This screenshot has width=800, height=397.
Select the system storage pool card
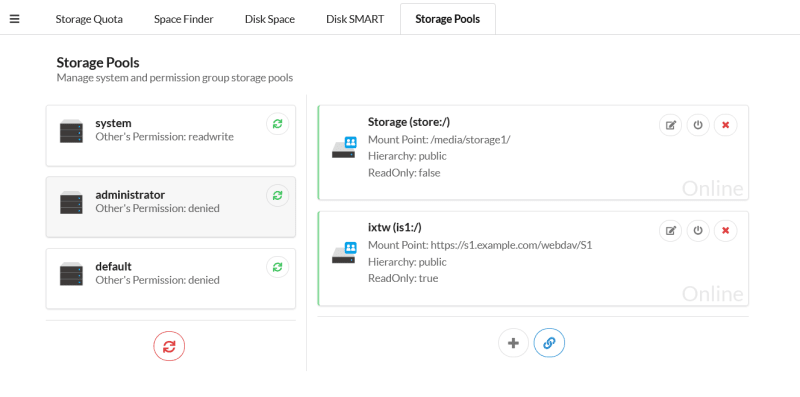pyautogui.click(x=171, y=136)
